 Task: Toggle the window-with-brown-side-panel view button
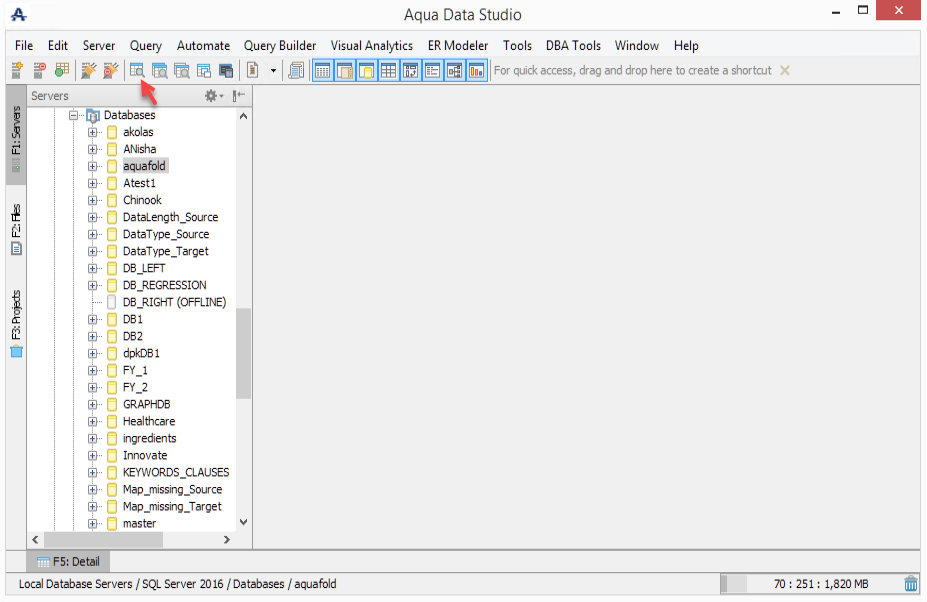345,71
